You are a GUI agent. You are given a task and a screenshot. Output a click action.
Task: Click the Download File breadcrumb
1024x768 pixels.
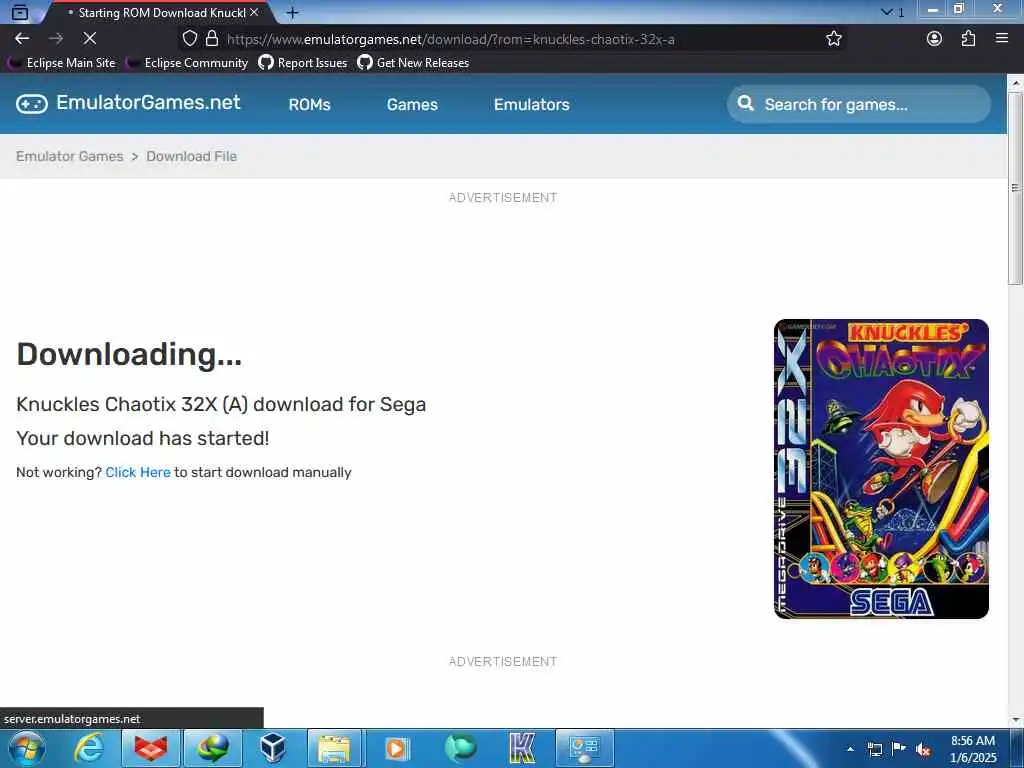(191, 156)
